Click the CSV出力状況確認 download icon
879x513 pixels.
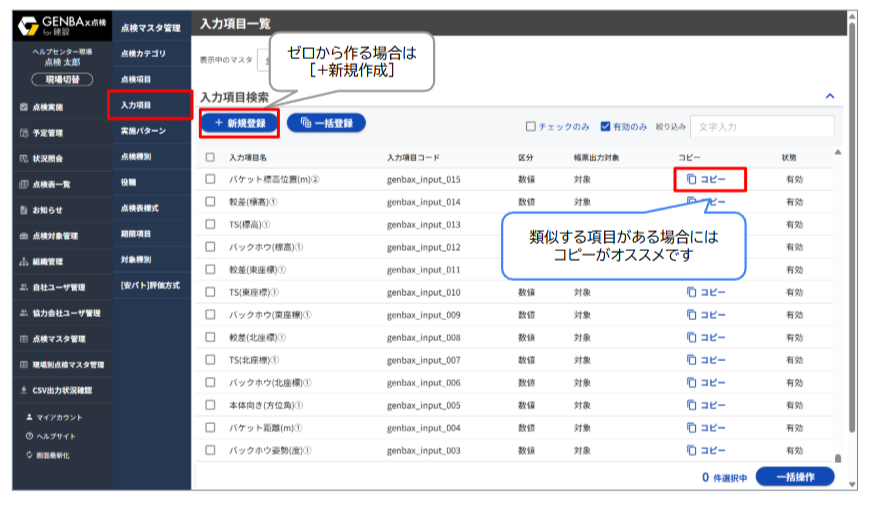coord(23,390)
